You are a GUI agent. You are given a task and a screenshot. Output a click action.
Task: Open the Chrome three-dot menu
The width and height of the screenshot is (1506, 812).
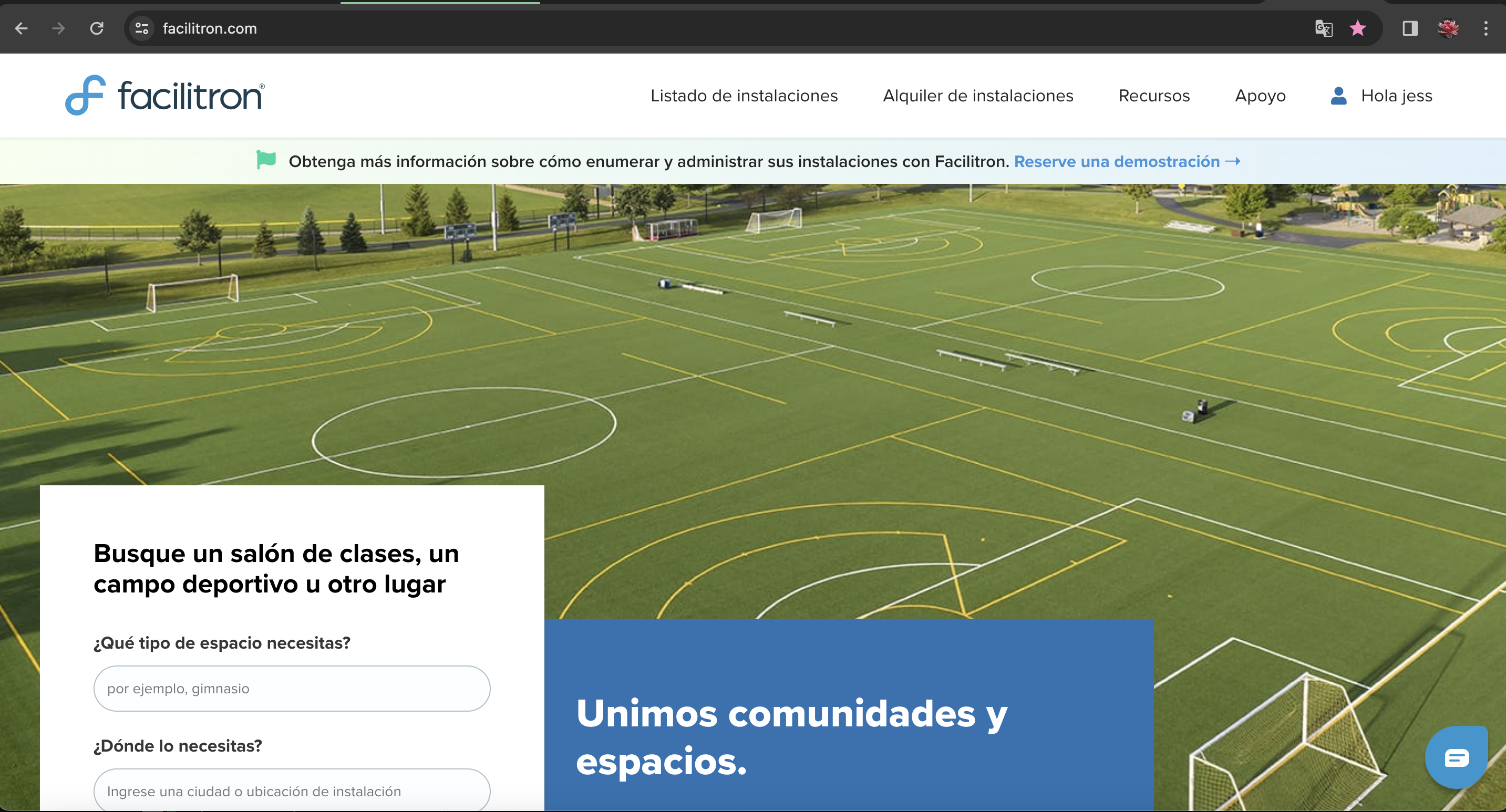(x=1486, y=28)
